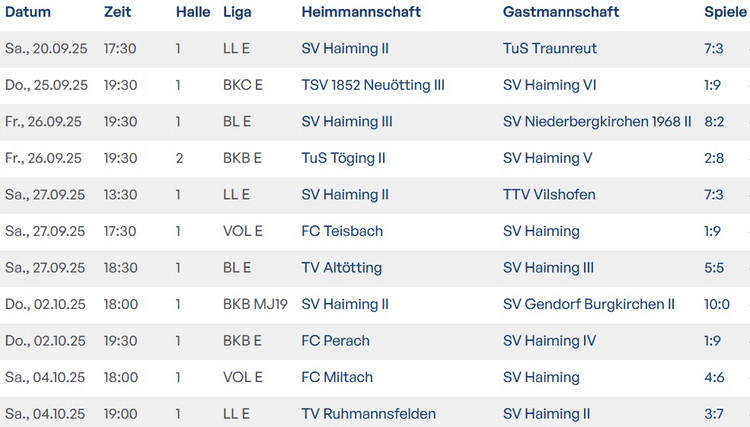Click FC Teisbach home team

pos(342,231)
